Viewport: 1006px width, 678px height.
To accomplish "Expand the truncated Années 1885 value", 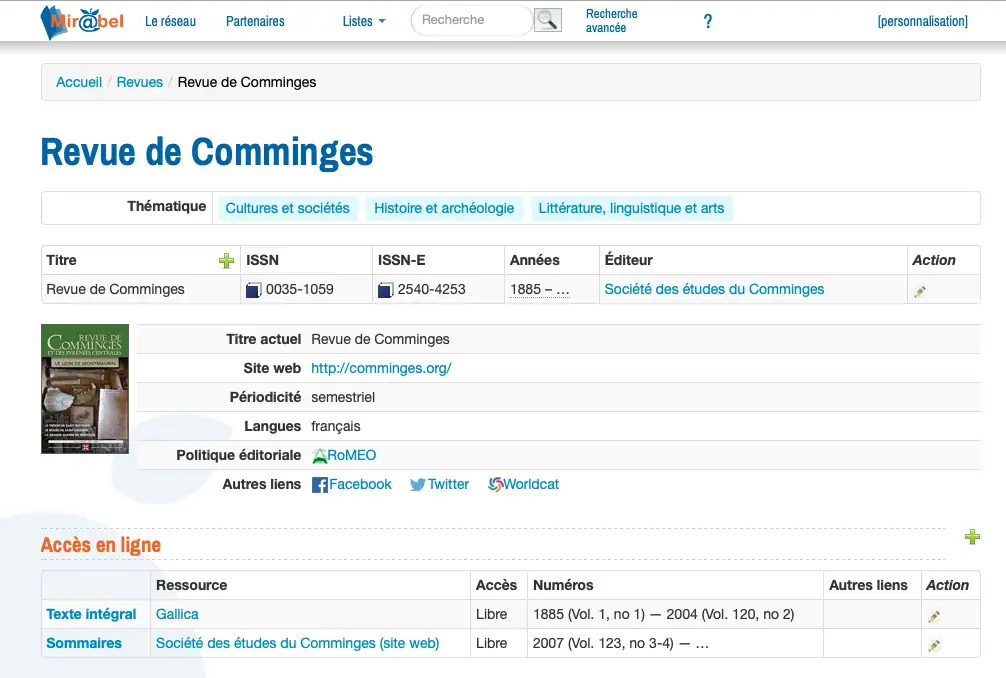I will coord(539,290).
